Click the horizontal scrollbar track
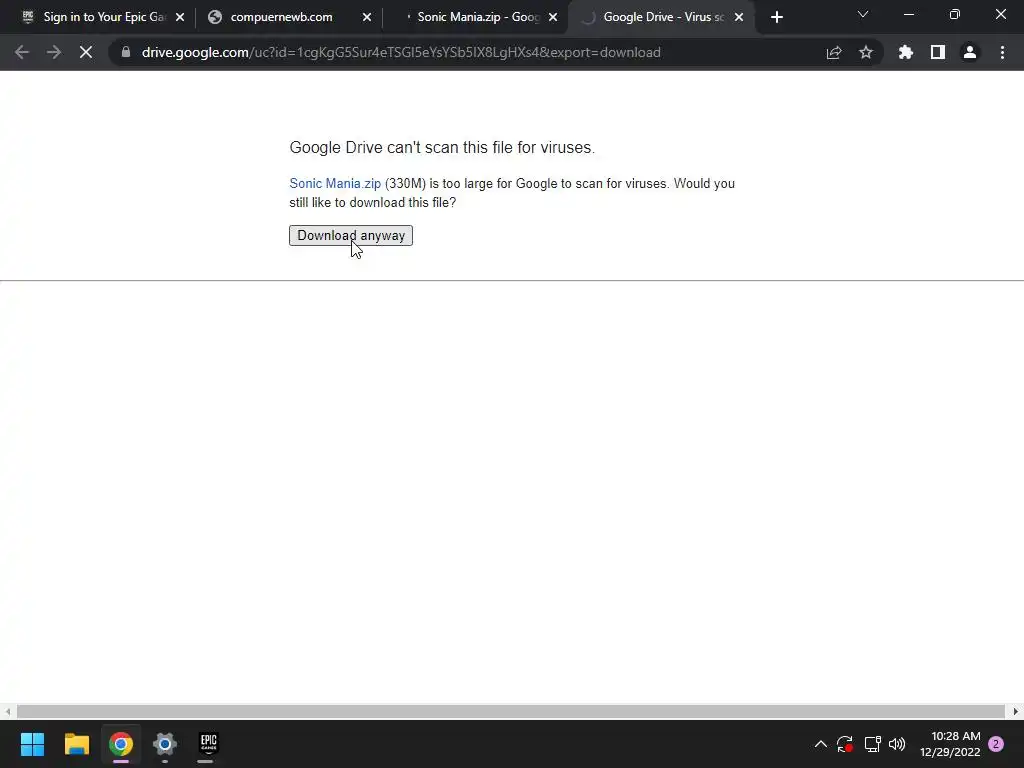 [510, 711]
